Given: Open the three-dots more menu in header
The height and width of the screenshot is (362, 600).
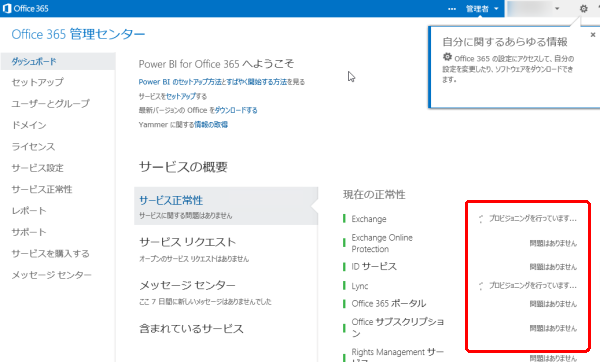Looking at the screenshot, I should (452, 9).
